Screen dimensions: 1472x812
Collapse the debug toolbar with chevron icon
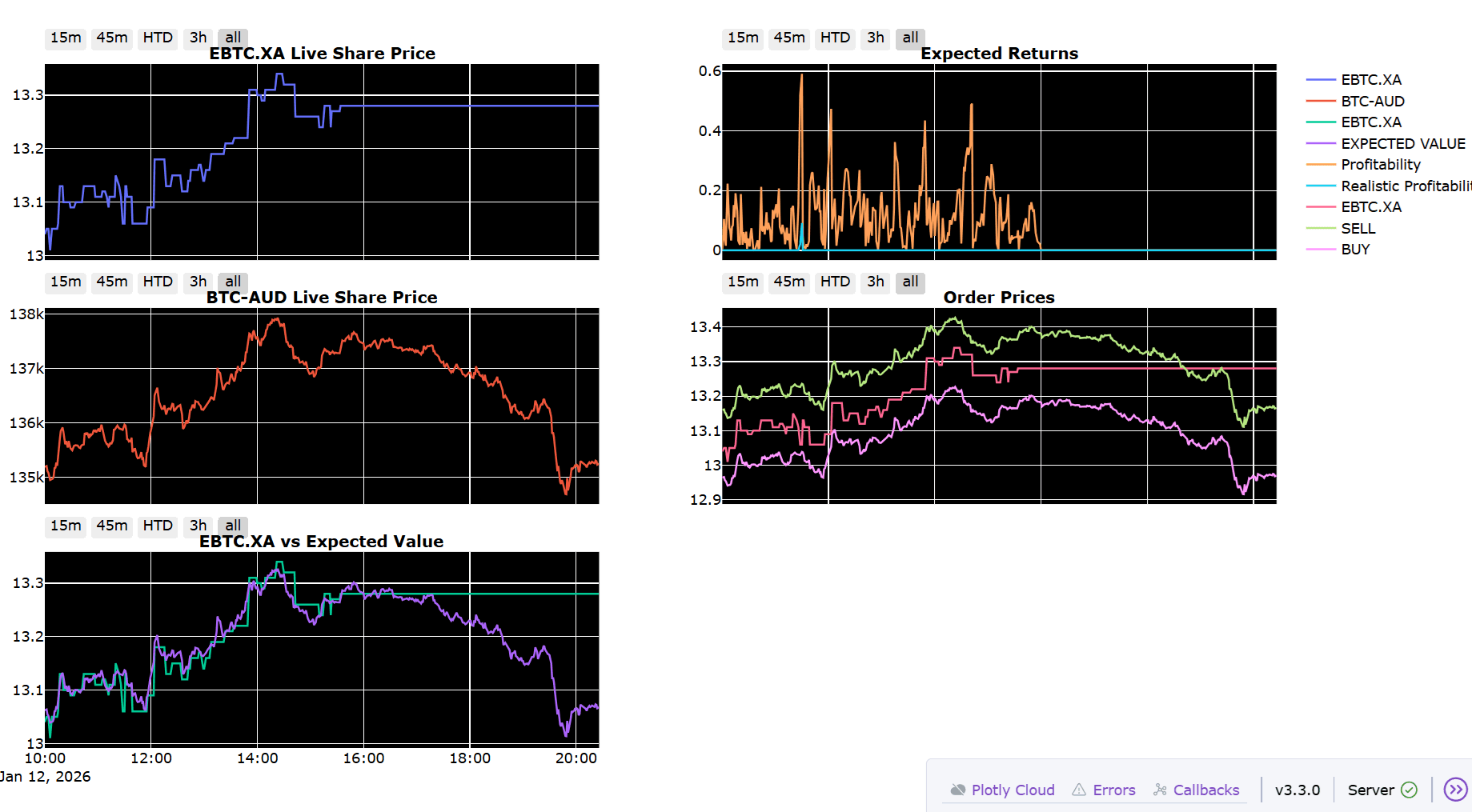(1454, 790)
